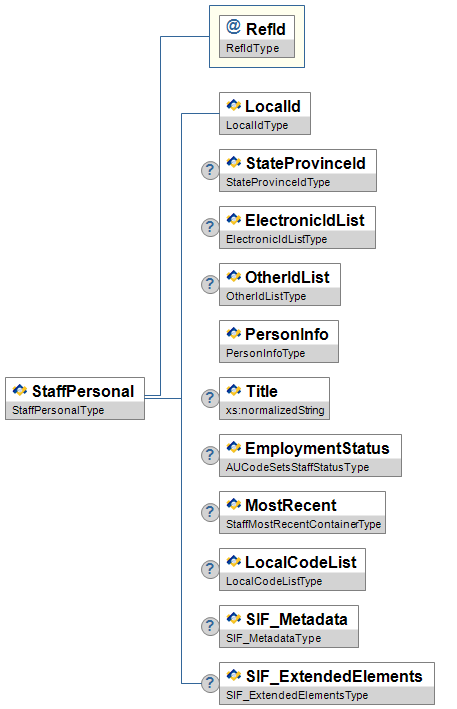The height and width of the screenshot is (709, 457).
Task: Click the element icon in StaffPersonal node
Action: (x=20, y=390)
